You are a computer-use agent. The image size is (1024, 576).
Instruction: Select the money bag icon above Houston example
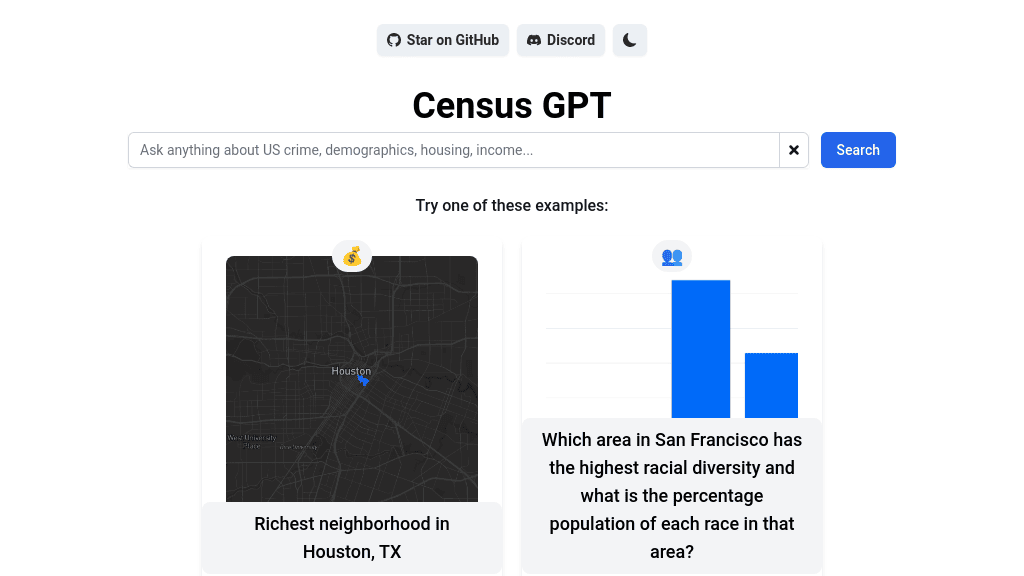pos(352,256)
